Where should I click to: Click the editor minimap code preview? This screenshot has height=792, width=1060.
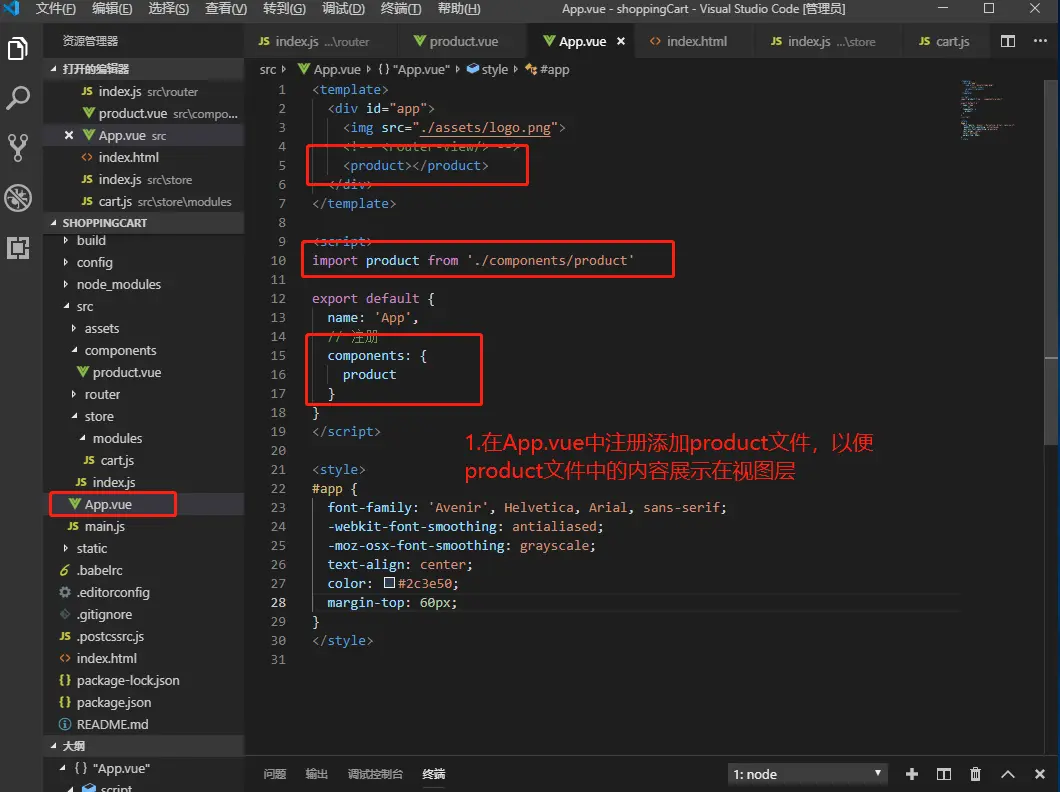(987, 108)
